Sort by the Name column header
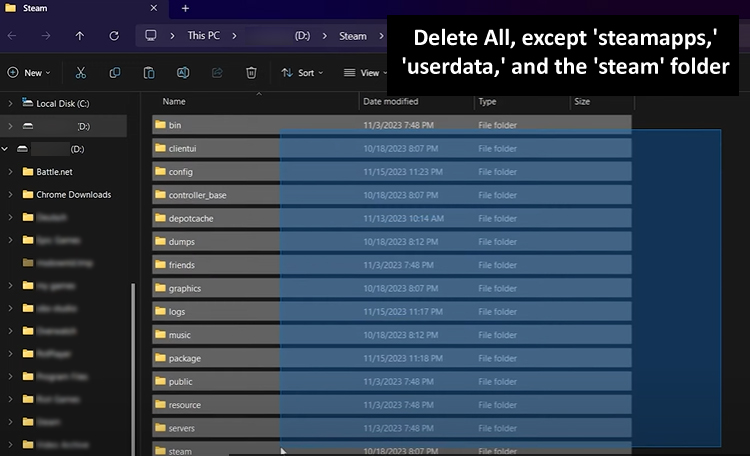The height and width of the screenshot is (456, 750). [174, 101]
